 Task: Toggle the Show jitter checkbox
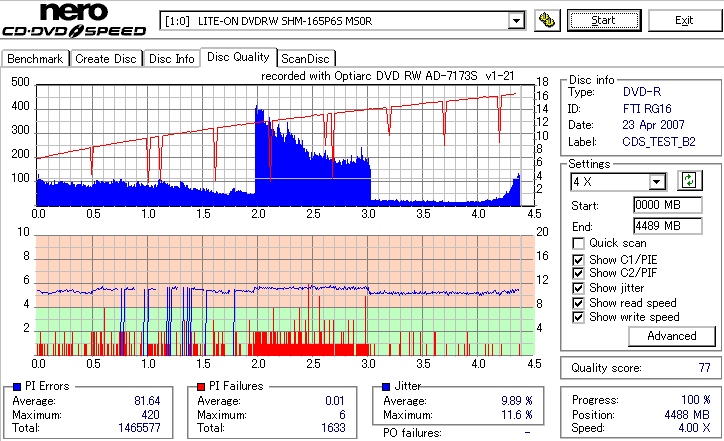[x=578, y=288]
